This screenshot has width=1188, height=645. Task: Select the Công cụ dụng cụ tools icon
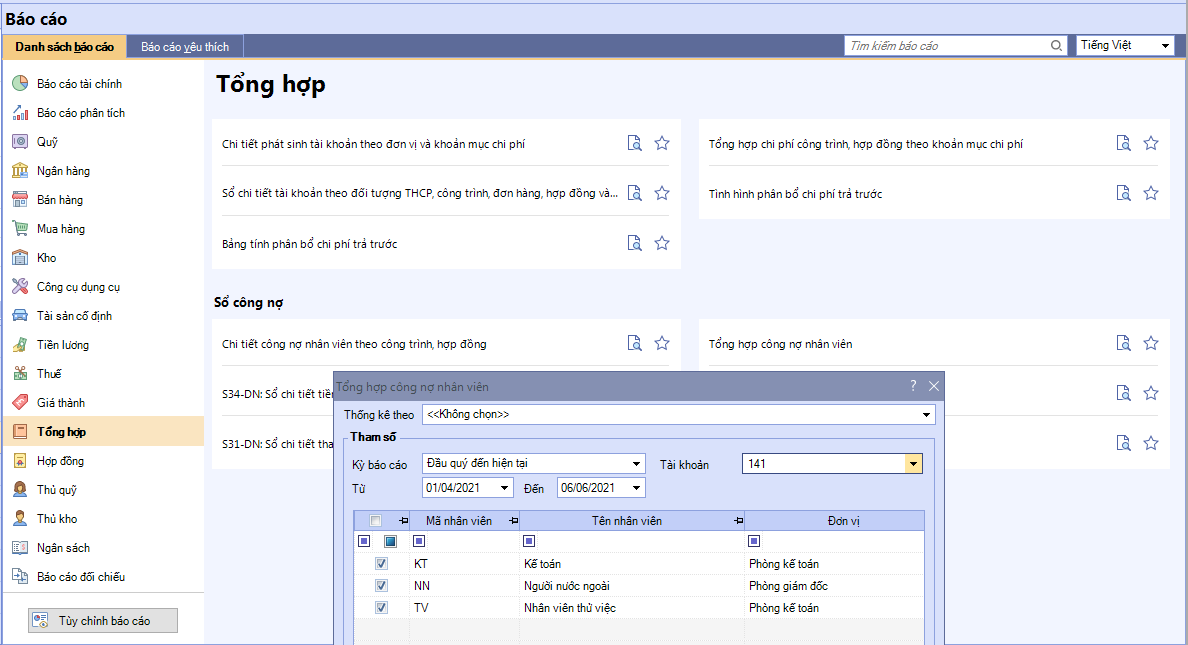click(20, 286)
